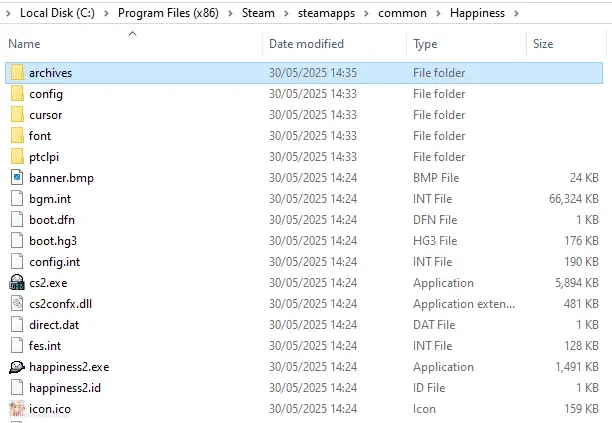Viewport: 612px width, 423px height.
Task: Select the file name fes.int
Action: pyautogui.click(x=45, y=346)
